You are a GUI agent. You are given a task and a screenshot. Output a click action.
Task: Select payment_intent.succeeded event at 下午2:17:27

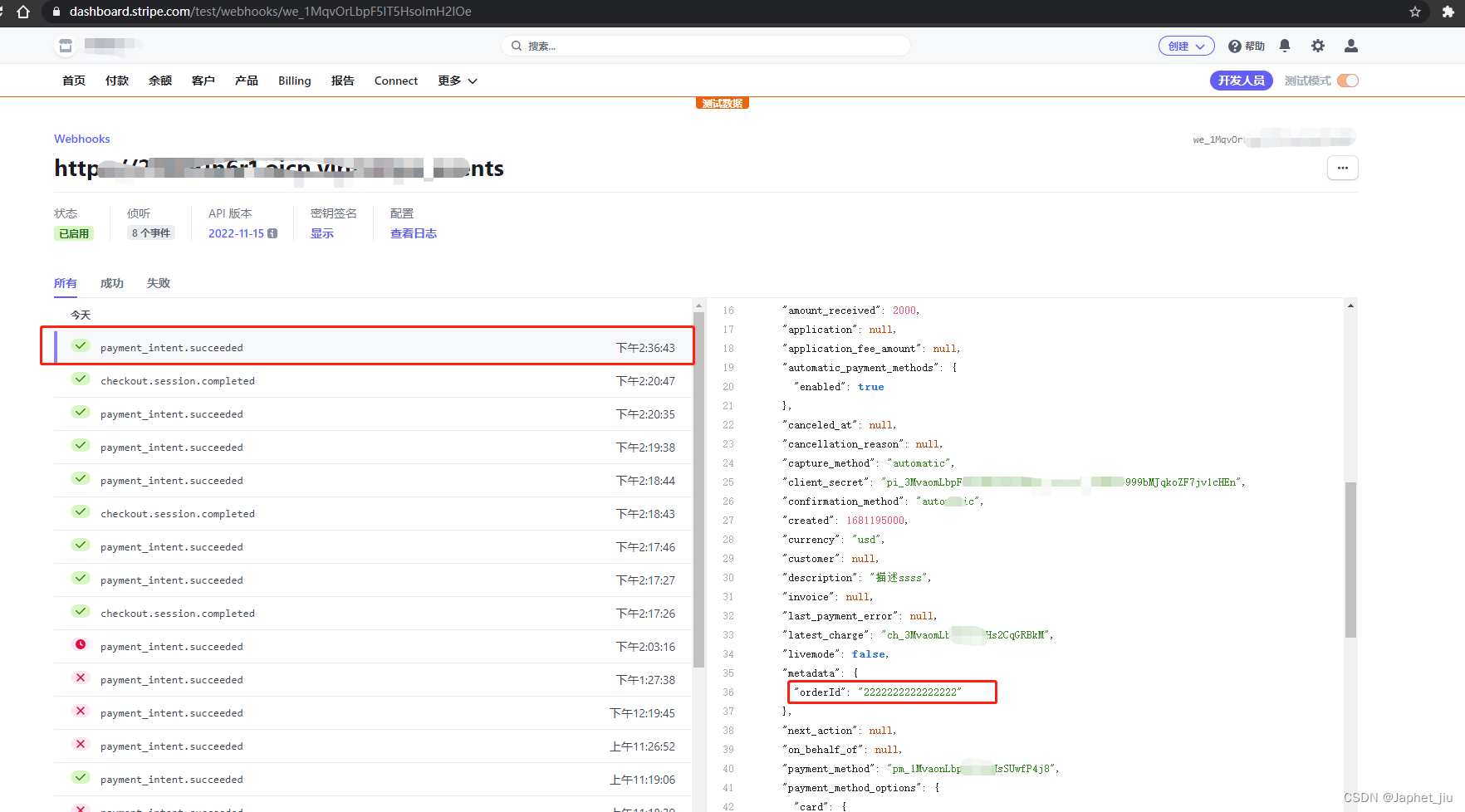pyautogui.click(x=373, y=580)
